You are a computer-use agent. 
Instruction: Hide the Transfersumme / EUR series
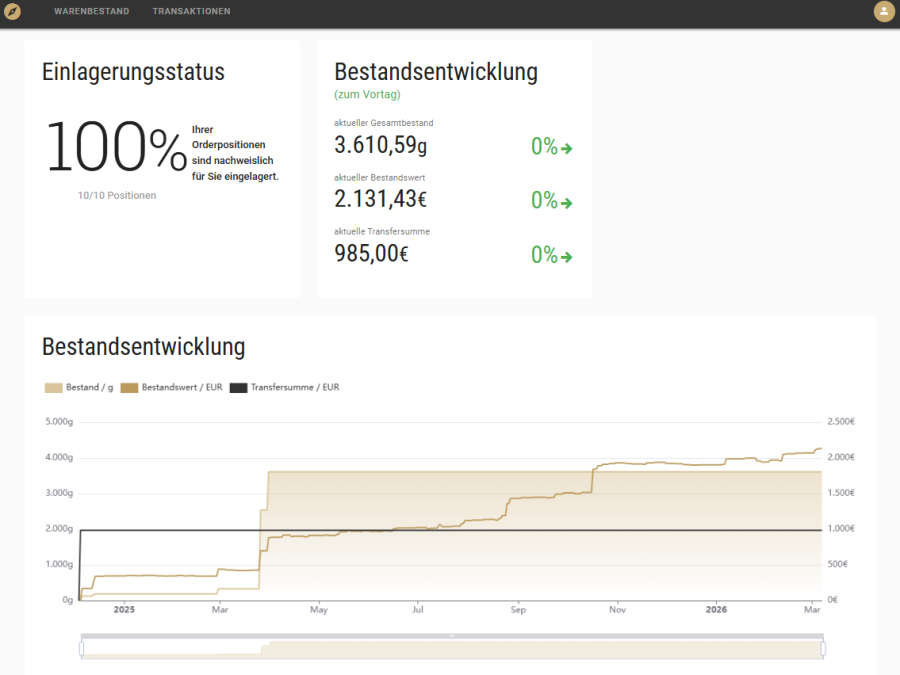(284, 387)
